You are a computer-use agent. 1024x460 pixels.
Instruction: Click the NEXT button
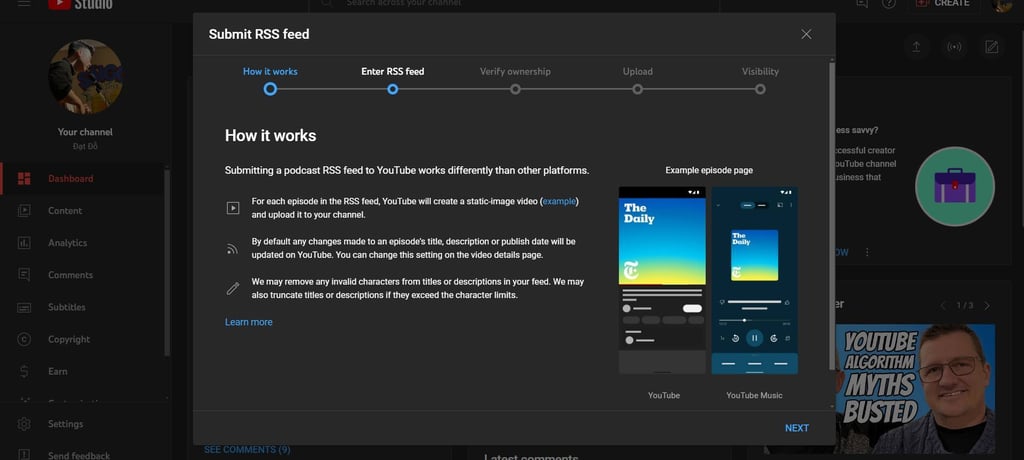tap(797, 428)
